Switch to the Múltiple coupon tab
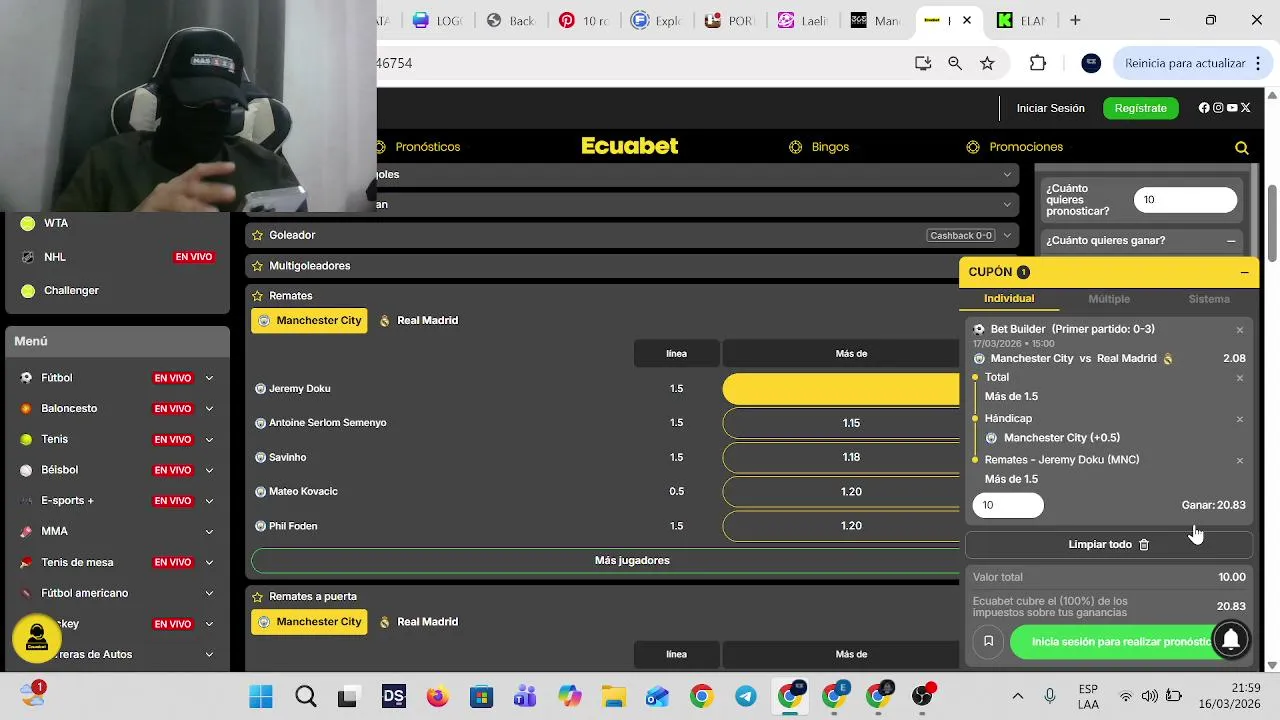This screenshot has height=720, width=1280. pos(1109,299)
